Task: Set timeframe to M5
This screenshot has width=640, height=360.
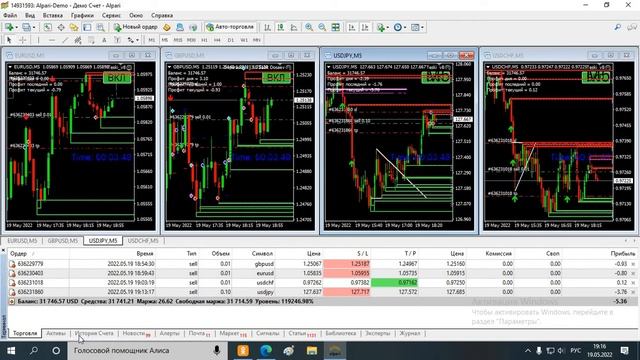Action: click(164, 40)
